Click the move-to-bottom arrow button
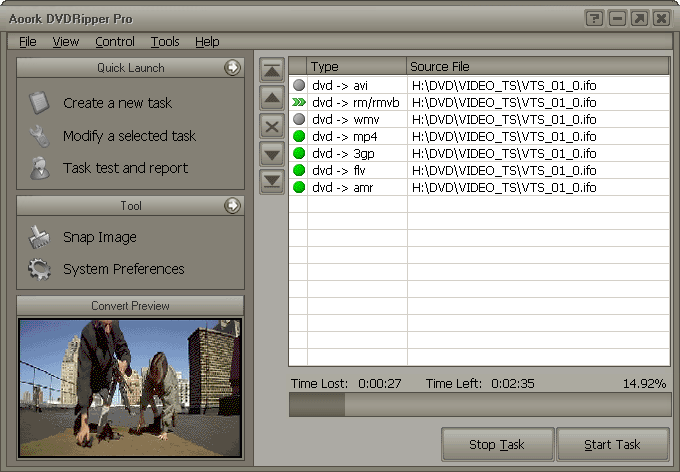This screenshot has width=680, height=472. tap(271, 182)
